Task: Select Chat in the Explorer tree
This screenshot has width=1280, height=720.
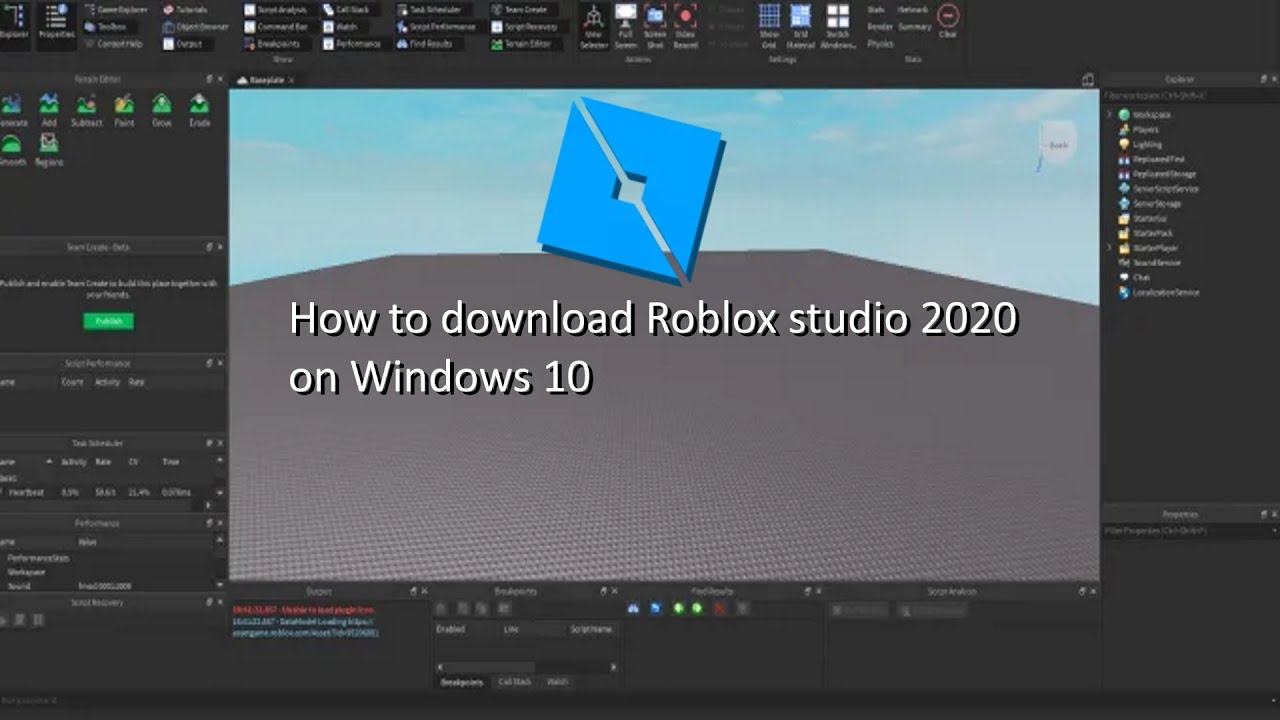Action: point(1134,277)
